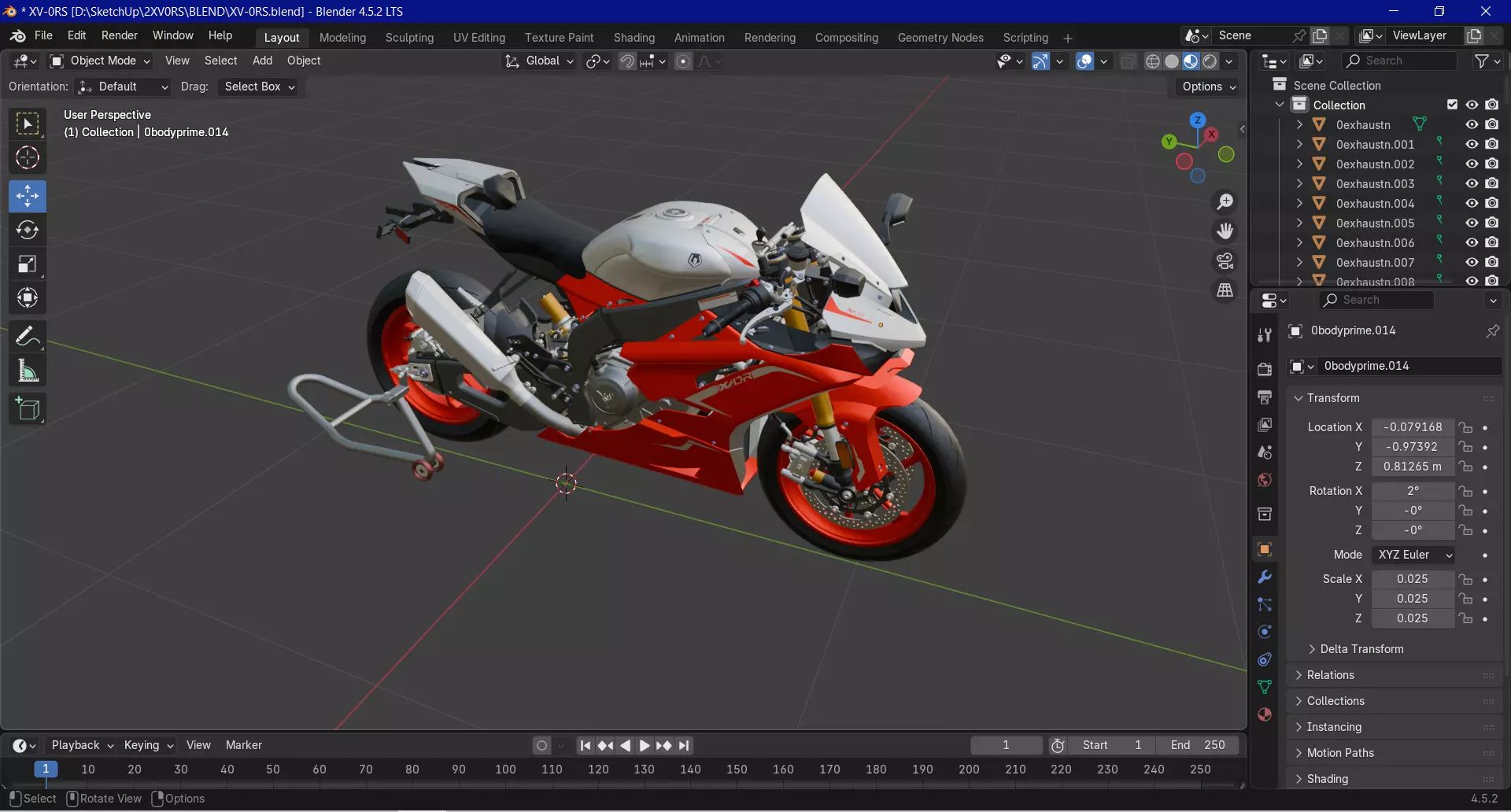Open the View Layer properties tab
Screen dimensions: 1511x812
pos(1265,425)
